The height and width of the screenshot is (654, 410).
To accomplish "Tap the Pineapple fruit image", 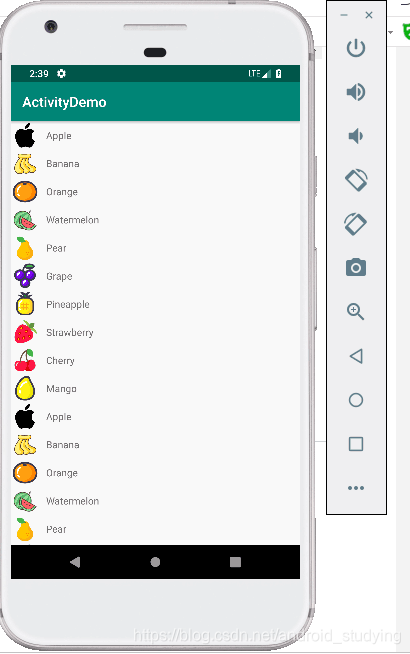I will [25, 304].
